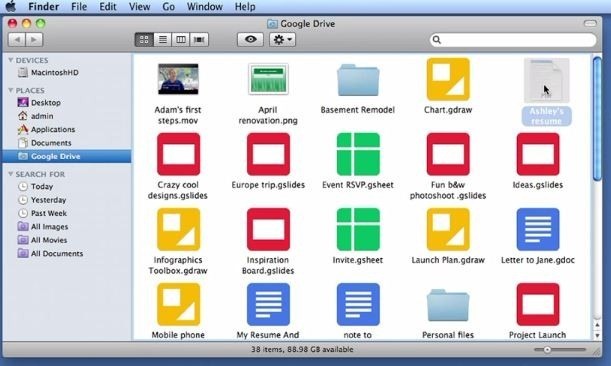Select Infographics Toolbox.gdraw file
Viewport: 611px width, 366px height.
pos(178,229)
